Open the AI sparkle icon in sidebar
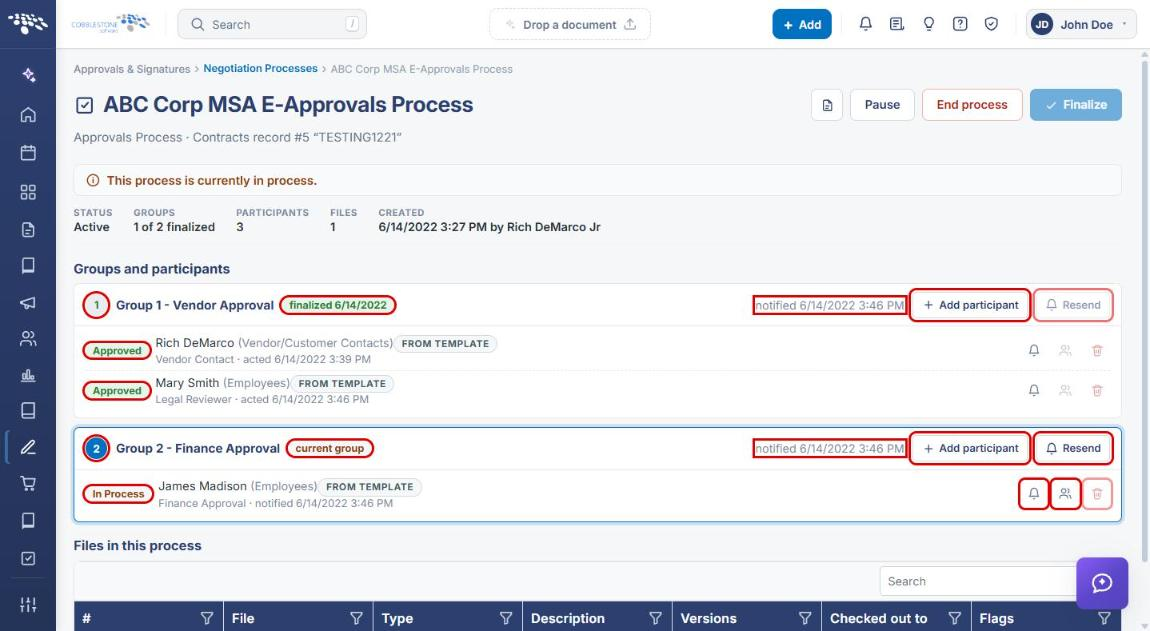 28,75
